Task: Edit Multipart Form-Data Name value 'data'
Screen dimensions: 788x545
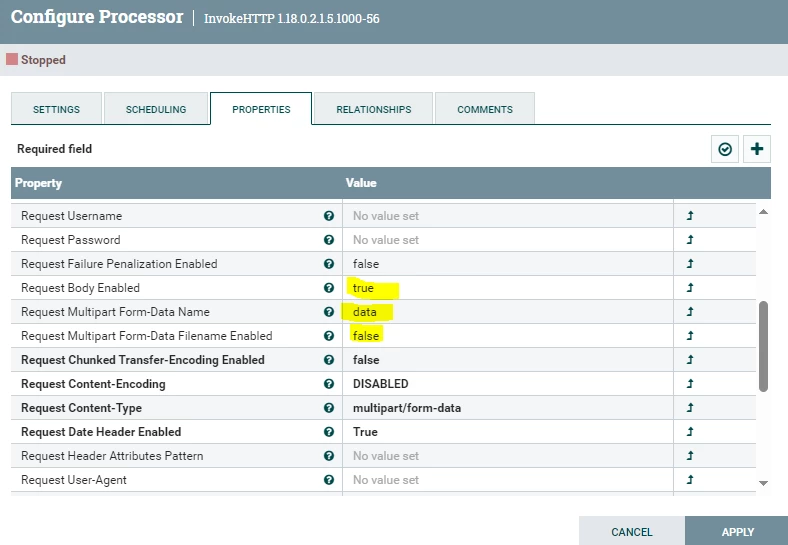Action: pyautogui.click(x=508, y=312)
